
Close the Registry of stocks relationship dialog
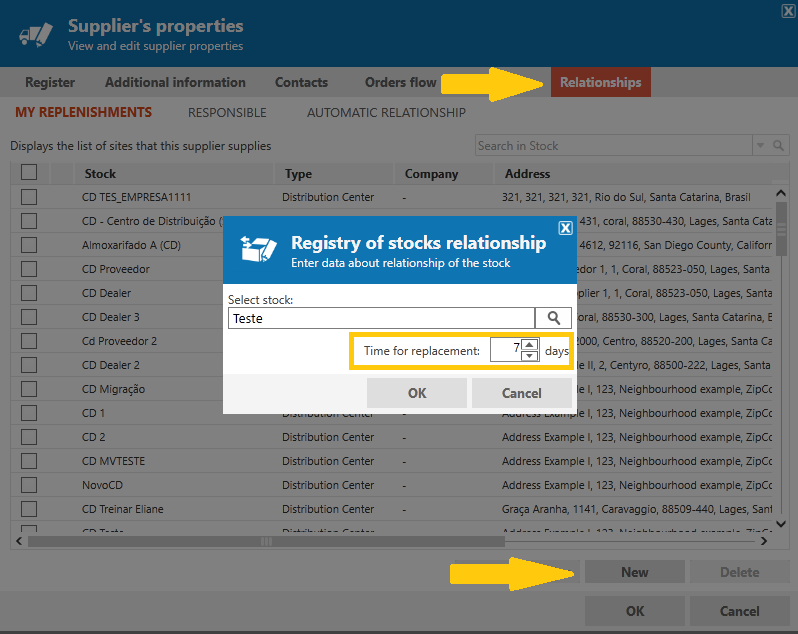(x=565, y=228)
